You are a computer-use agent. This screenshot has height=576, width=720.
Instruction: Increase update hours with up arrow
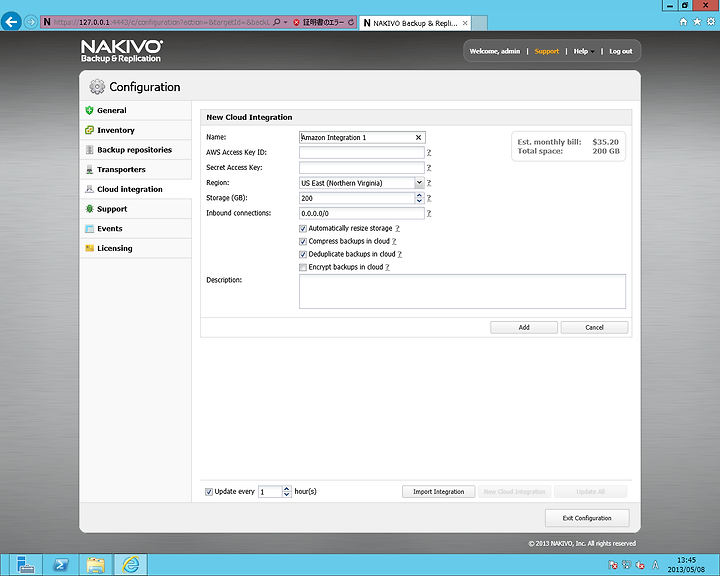point(287,489)
